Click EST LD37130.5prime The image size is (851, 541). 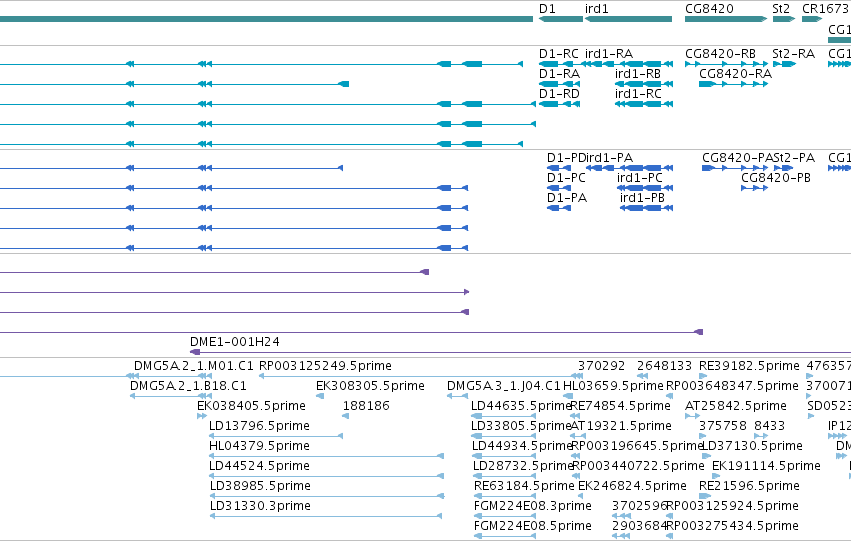pos(707,456)
